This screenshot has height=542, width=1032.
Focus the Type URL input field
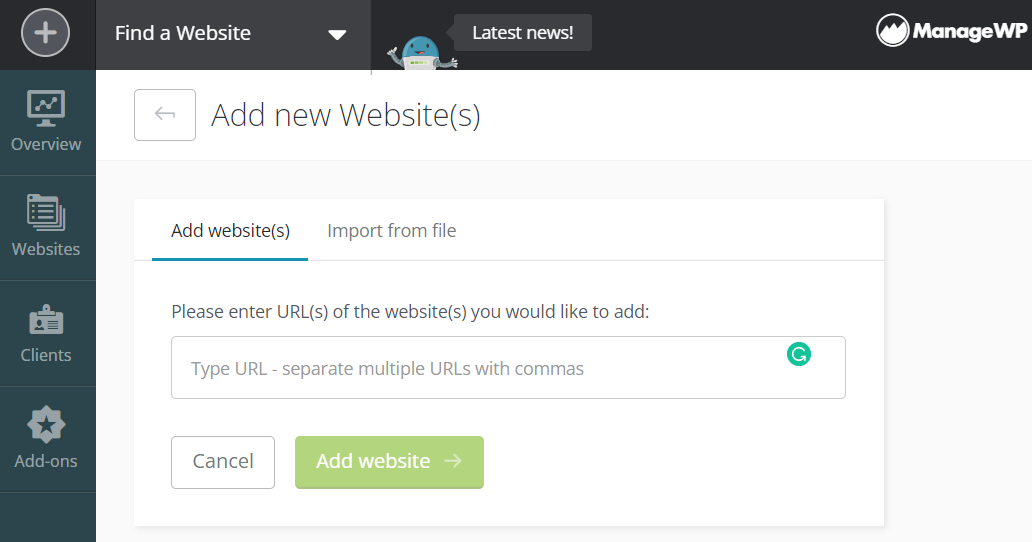coord(480,368)
